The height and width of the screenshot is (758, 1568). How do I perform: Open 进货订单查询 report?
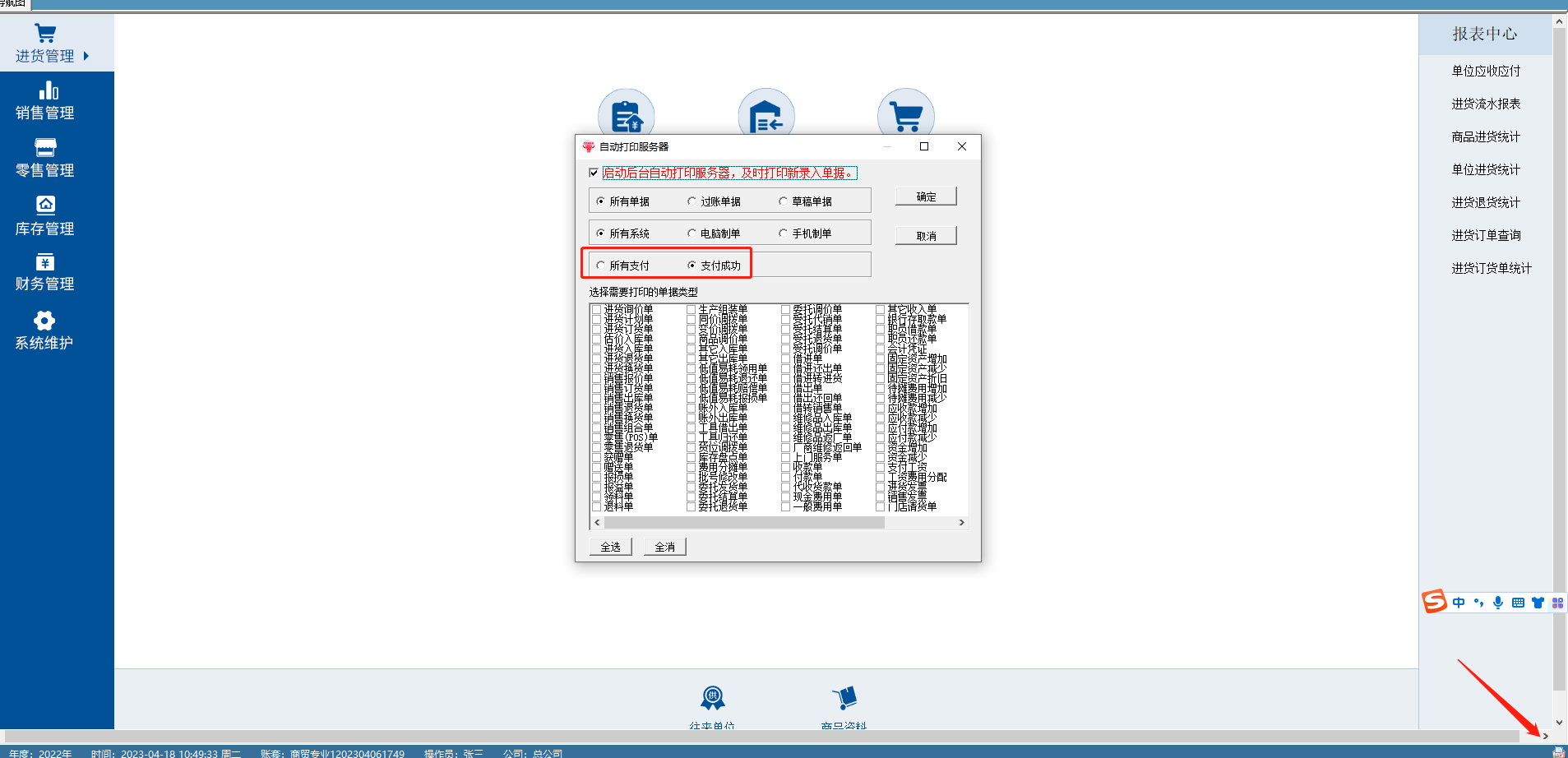(1486, 235)
